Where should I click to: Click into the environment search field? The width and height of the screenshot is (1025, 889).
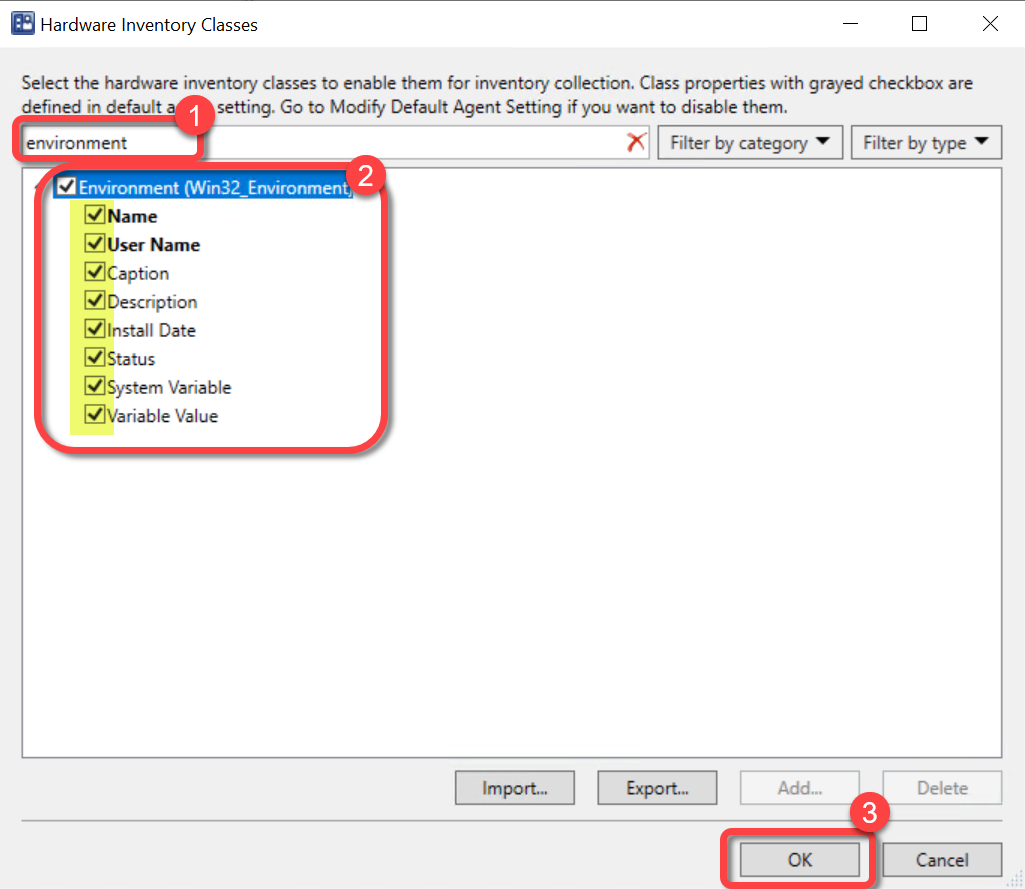click(x=320, y=143)
